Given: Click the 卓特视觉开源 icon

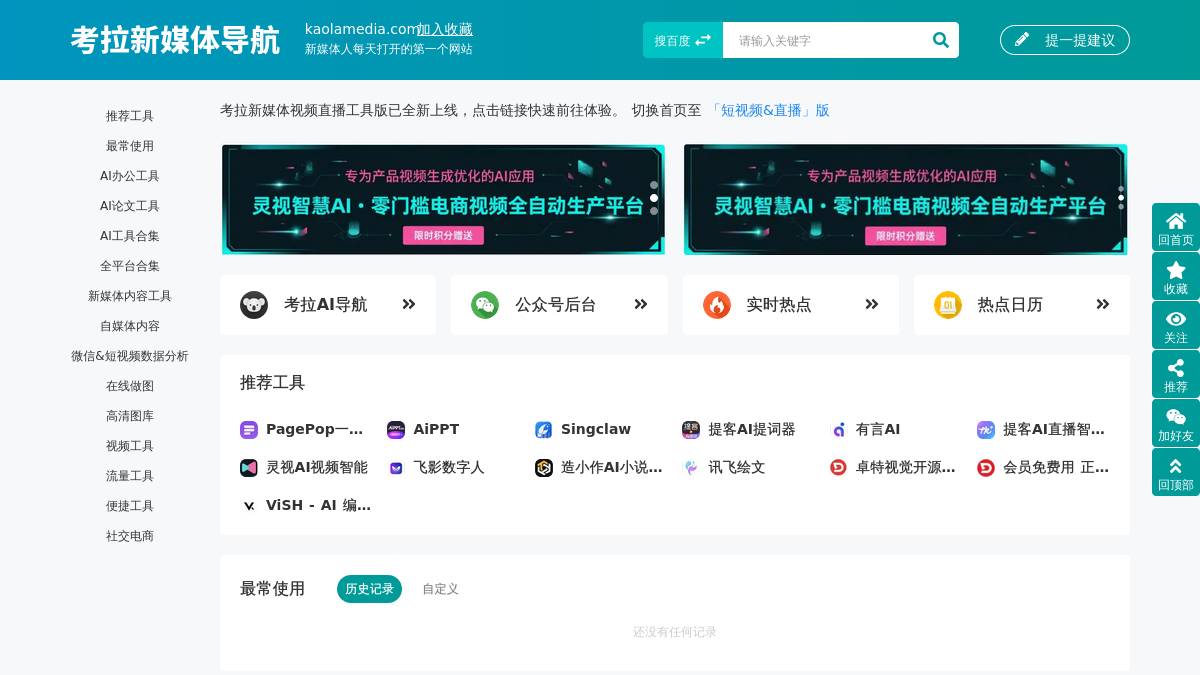Looking at the screenshot, I should (x=839, y=468).
